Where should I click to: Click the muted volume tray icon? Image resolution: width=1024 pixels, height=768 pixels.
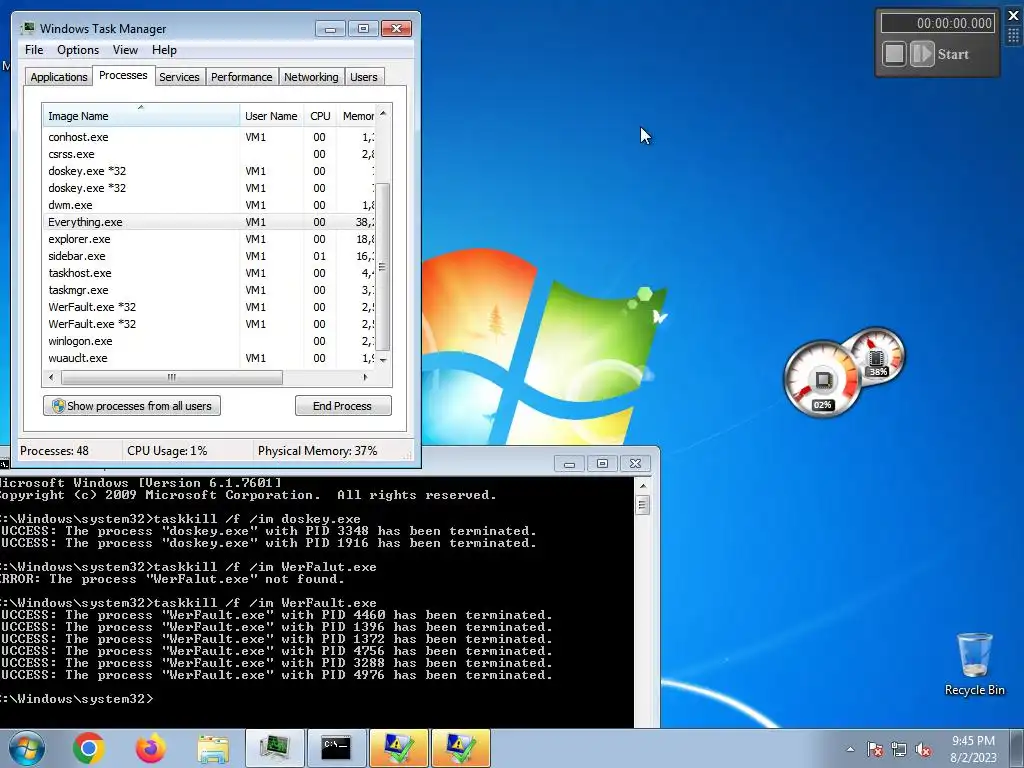pos(923,749)
